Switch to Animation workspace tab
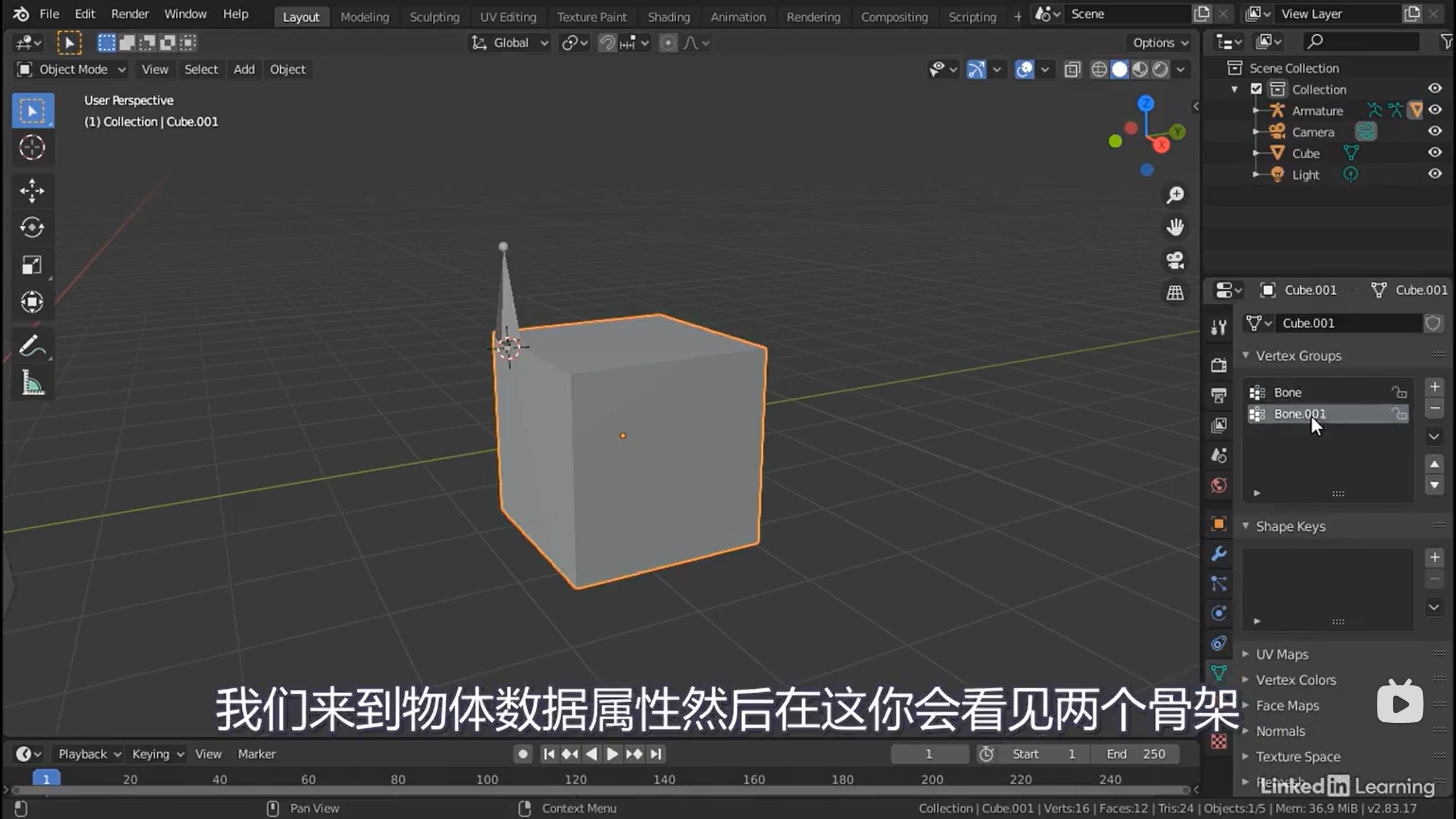This screenshot has height=819, width=1456. coord(738,17)
